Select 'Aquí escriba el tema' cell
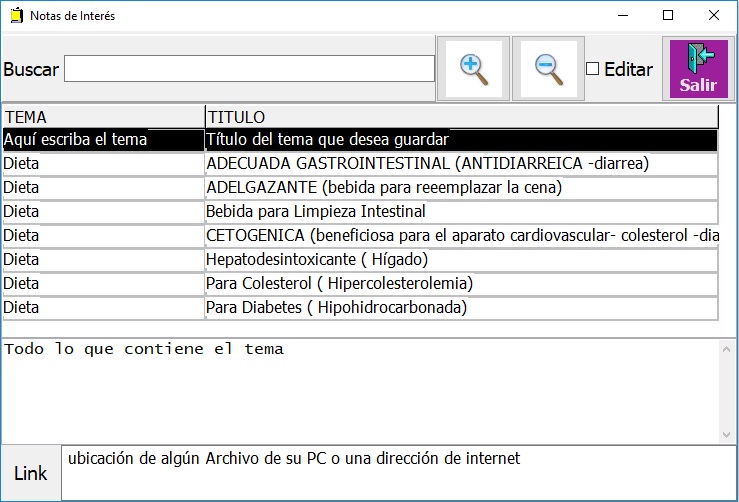 104,140
